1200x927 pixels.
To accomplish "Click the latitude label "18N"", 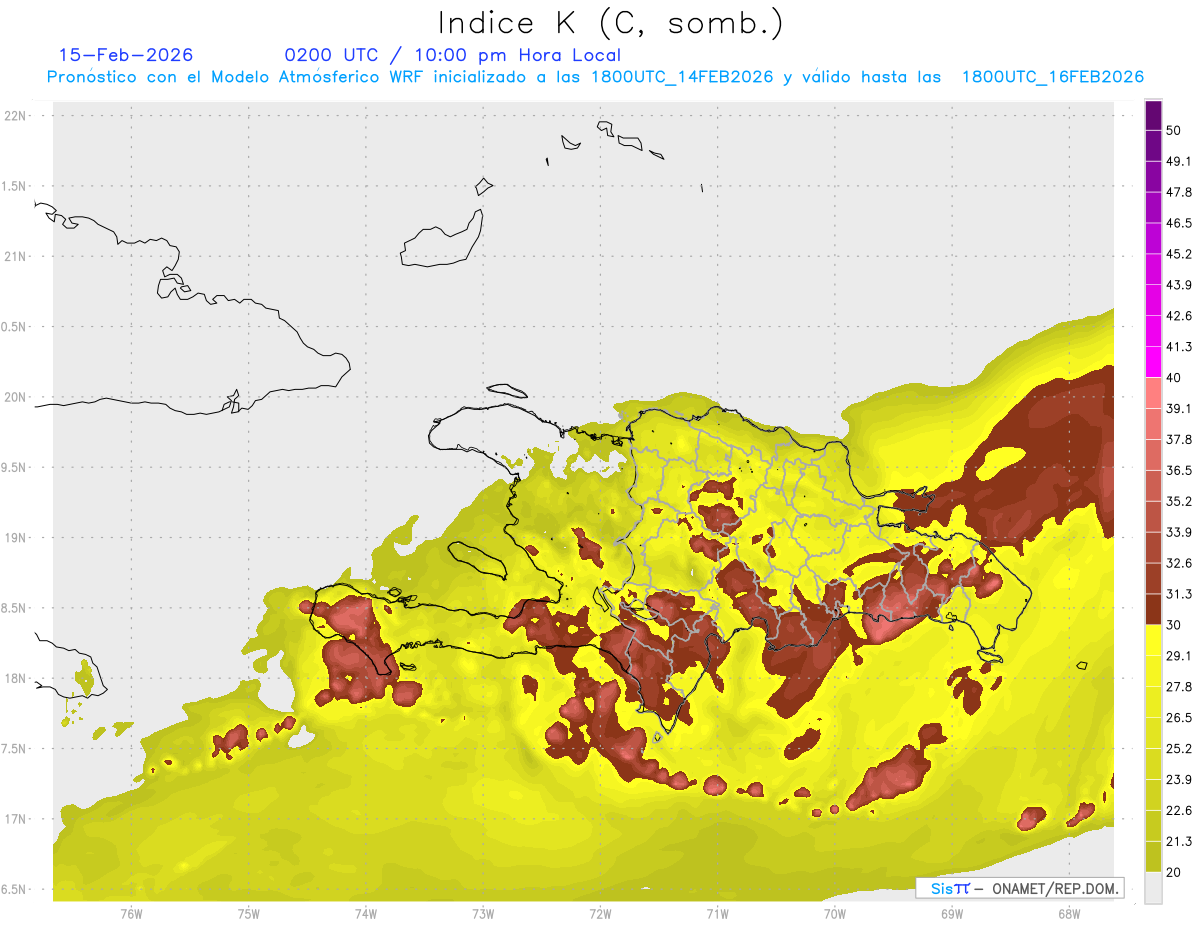I will point(16,679).
